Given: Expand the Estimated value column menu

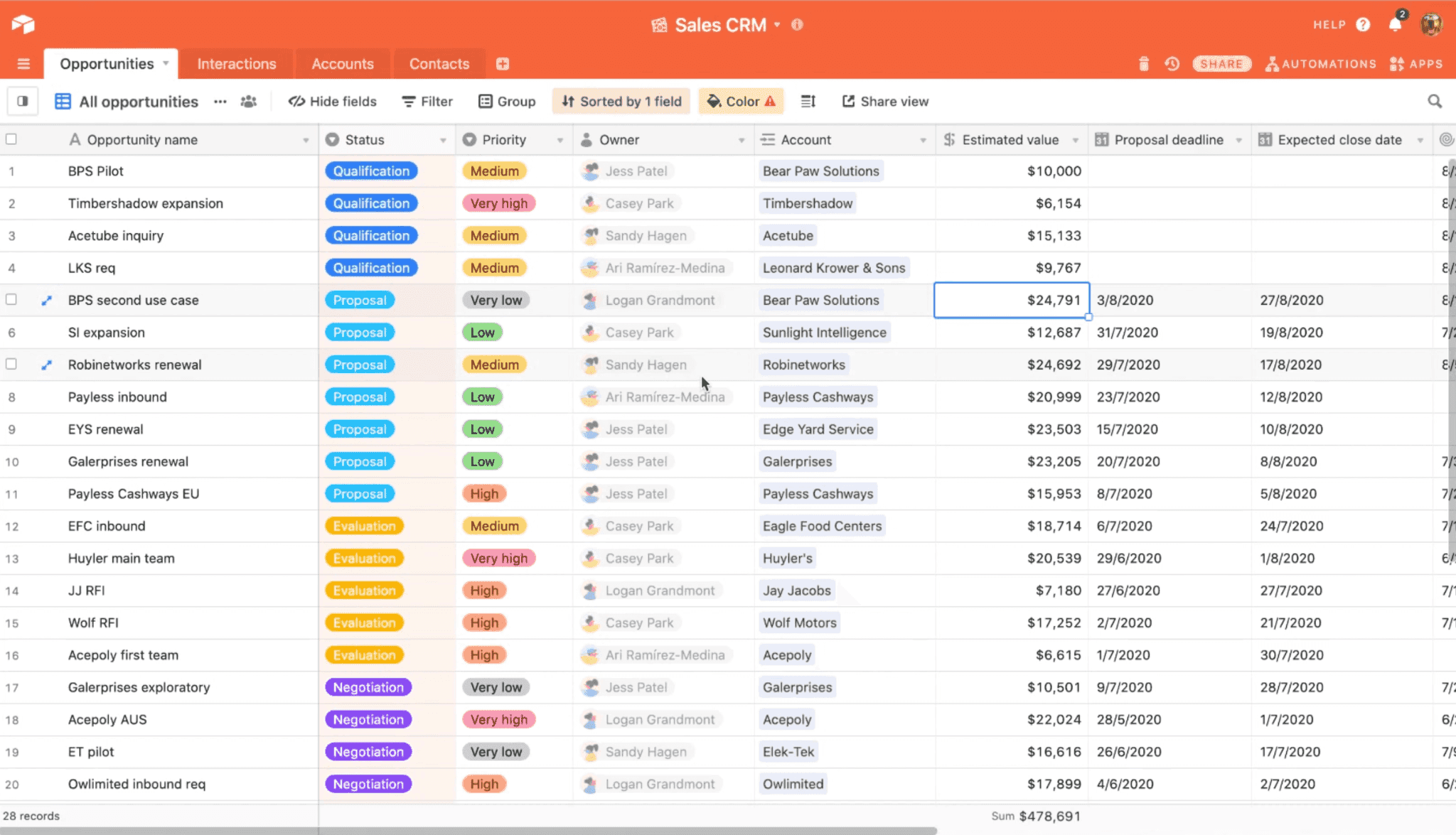Looking at the screenshot, I should point(1075,140).
